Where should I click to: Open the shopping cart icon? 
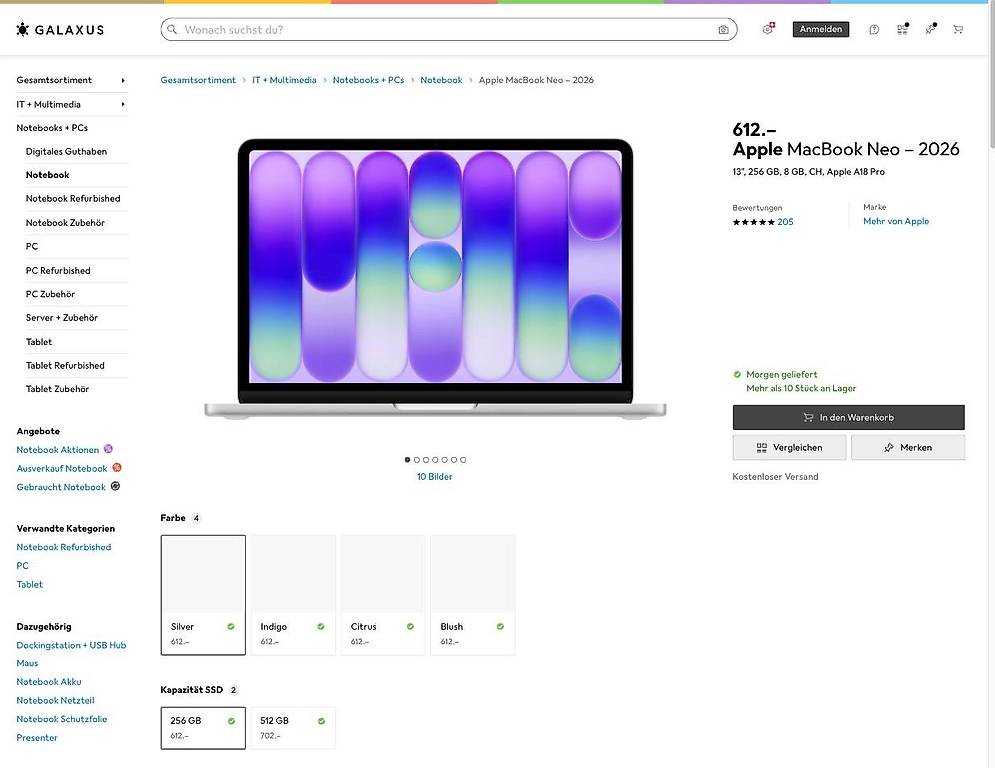[958, 29]
